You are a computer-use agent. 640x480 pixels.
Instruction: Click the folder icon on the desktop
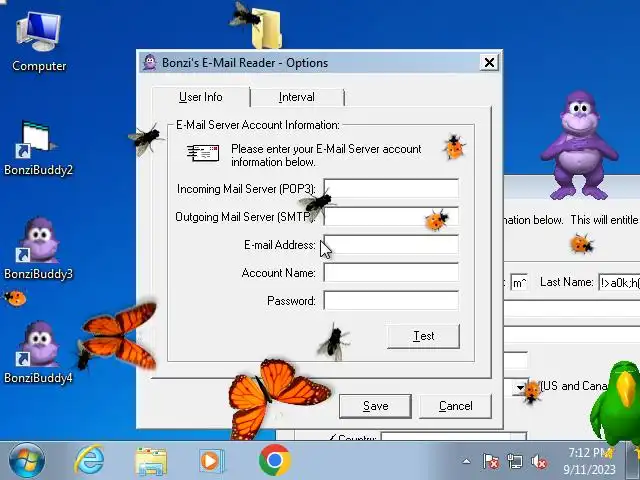pyautogui.click(x=267, y=29)
